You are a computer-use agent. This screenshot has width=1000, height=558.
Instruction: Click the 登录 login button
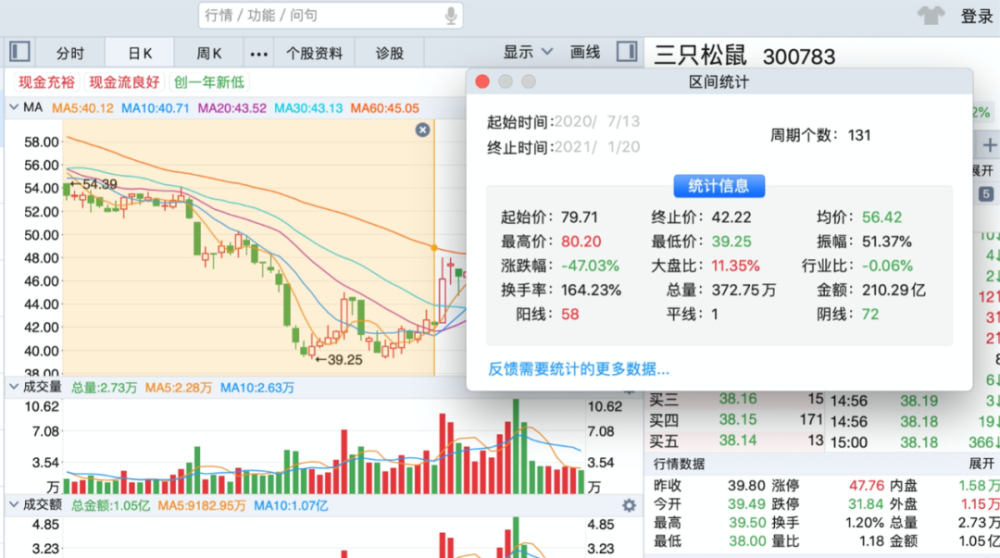tap(976, 16)
